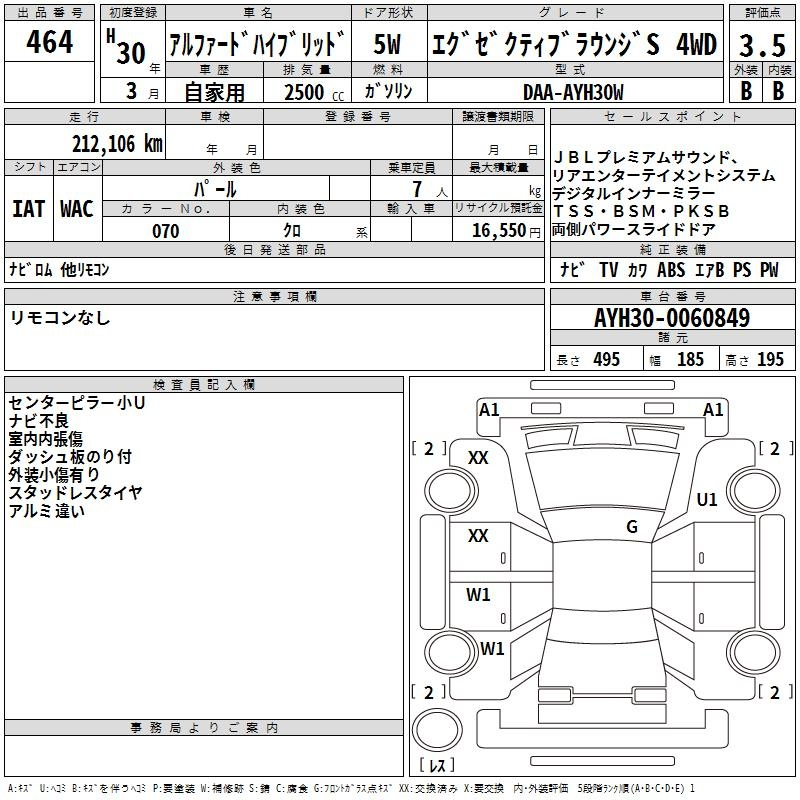The image size is (800, 800).
Task: Select the 車台番号 section header
Action: coord(672,296)
